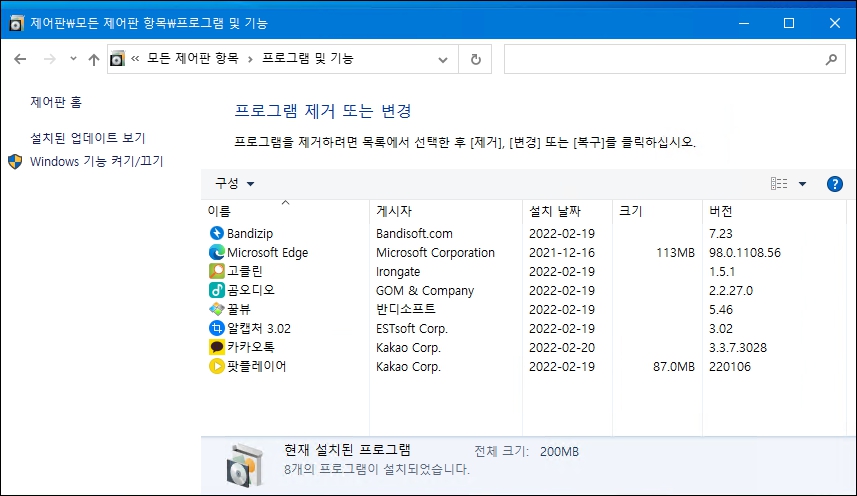The width and height of the screenshot is (857, 496).
Task: Open 제어판 홈 link
Action: [56, 102]
